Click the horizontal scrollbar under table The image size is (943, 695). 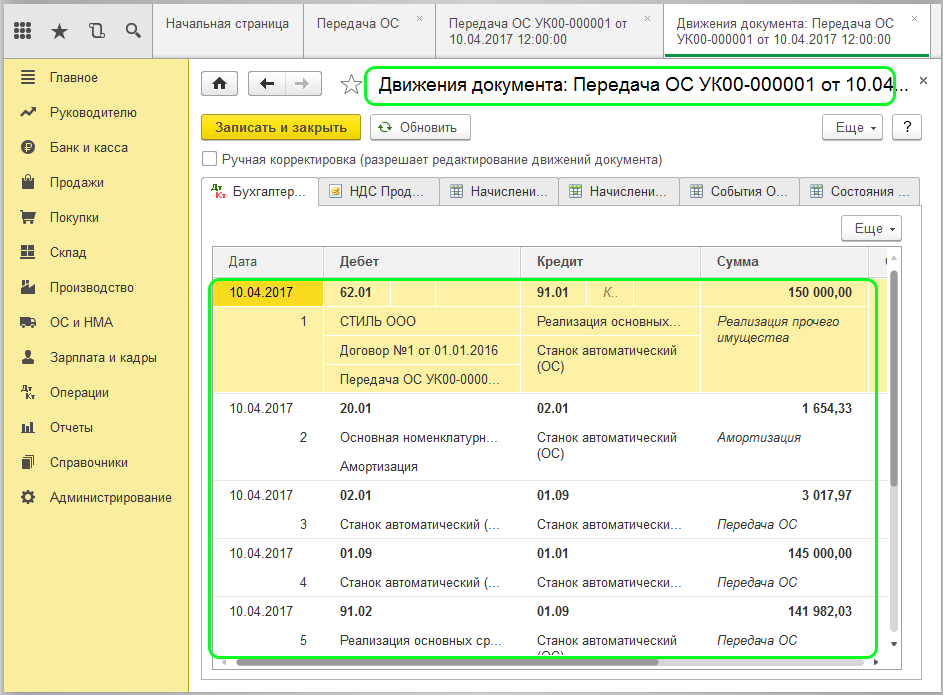[447, 662]
